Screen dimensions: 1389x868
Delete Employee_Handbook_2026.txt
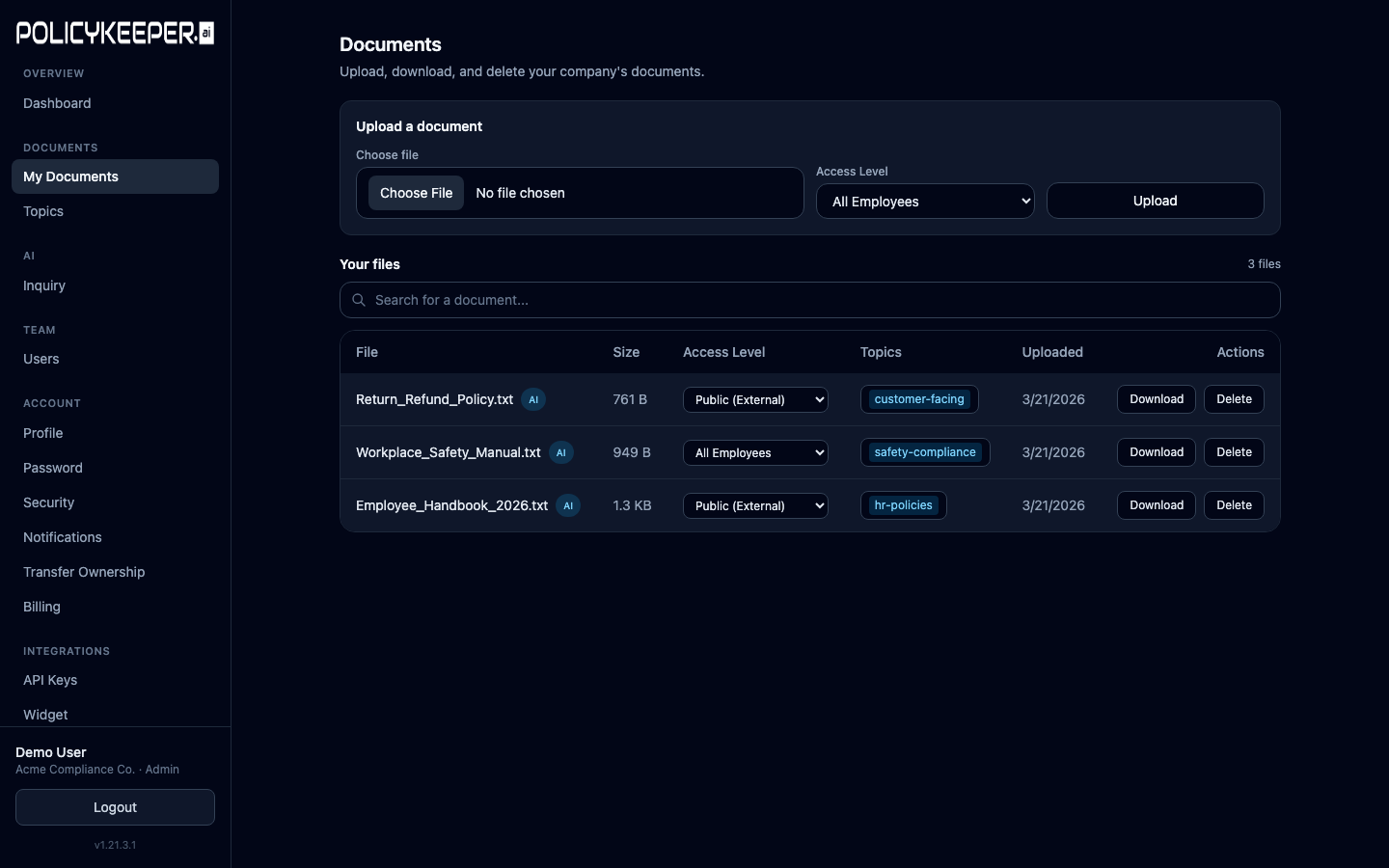click(x=1234, y=505)
